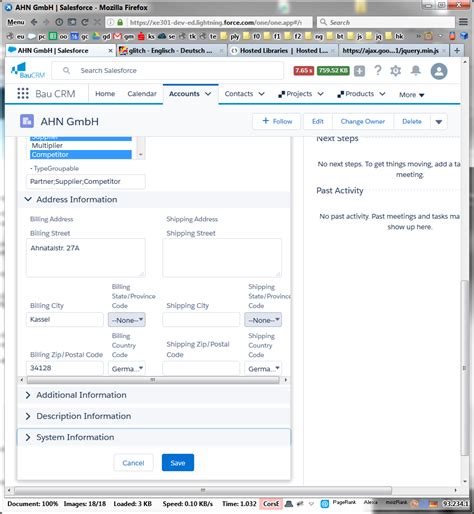The height and width of the screenshot is (514, 474).
Task: Open the Help question mark icon
Action: pyautogui.click(x=378, y=70)
